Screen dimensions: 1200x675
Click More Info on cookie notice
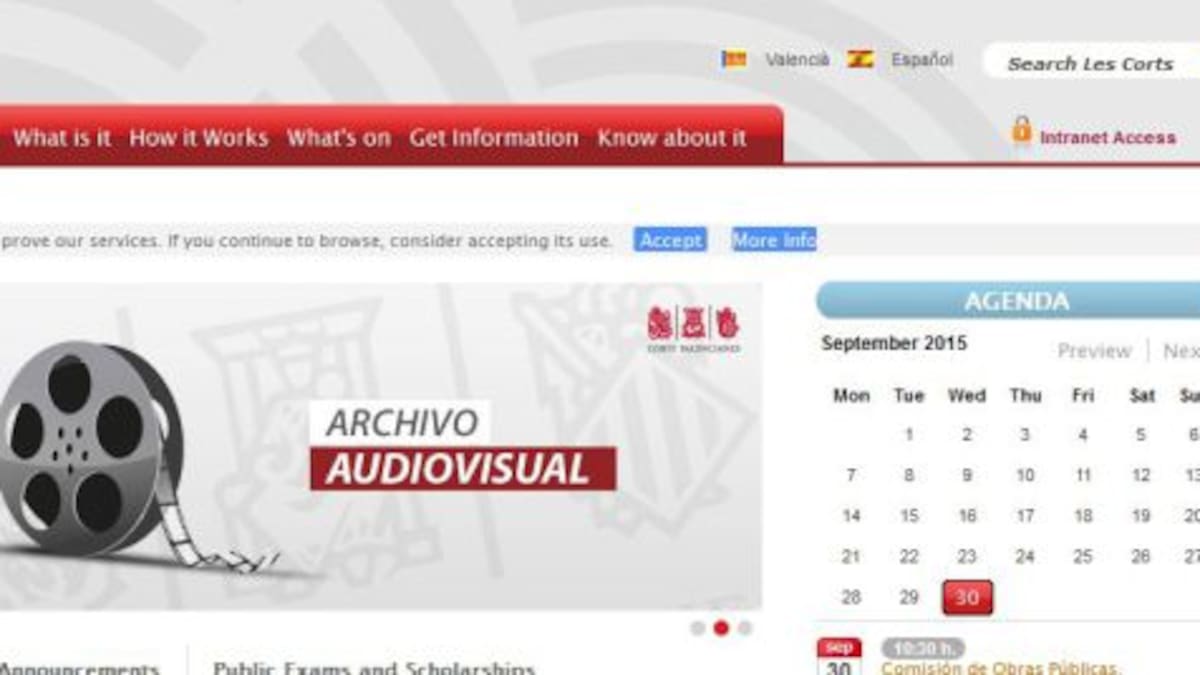click(x=774, y=240)
